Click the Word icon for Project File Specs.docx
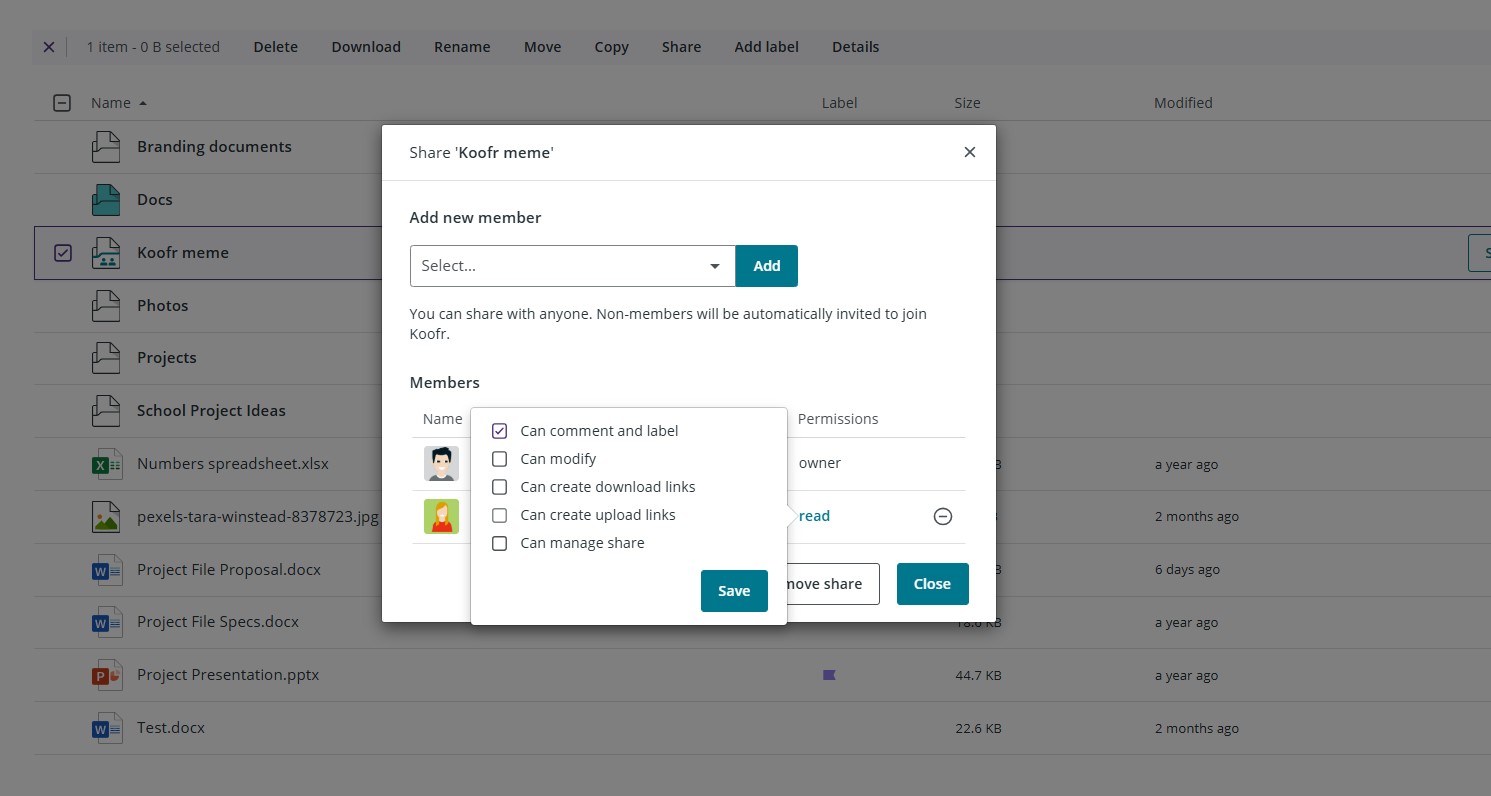Viewport: 1491px width, 796px height. coord(106,622)
